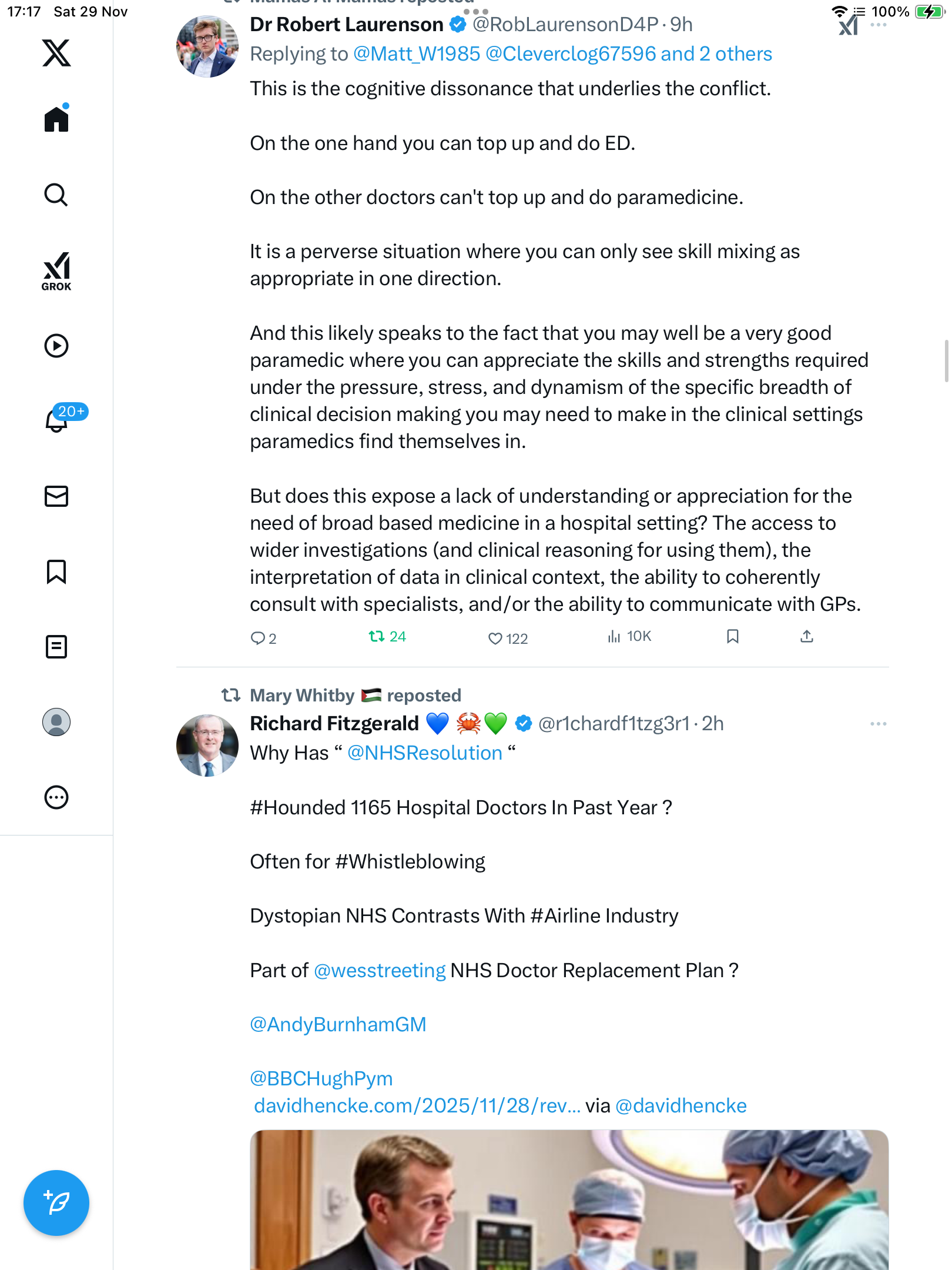Open Notifications bell with 20+ badge
This screenshot has height=1270, width=952.
coord(56,420)
